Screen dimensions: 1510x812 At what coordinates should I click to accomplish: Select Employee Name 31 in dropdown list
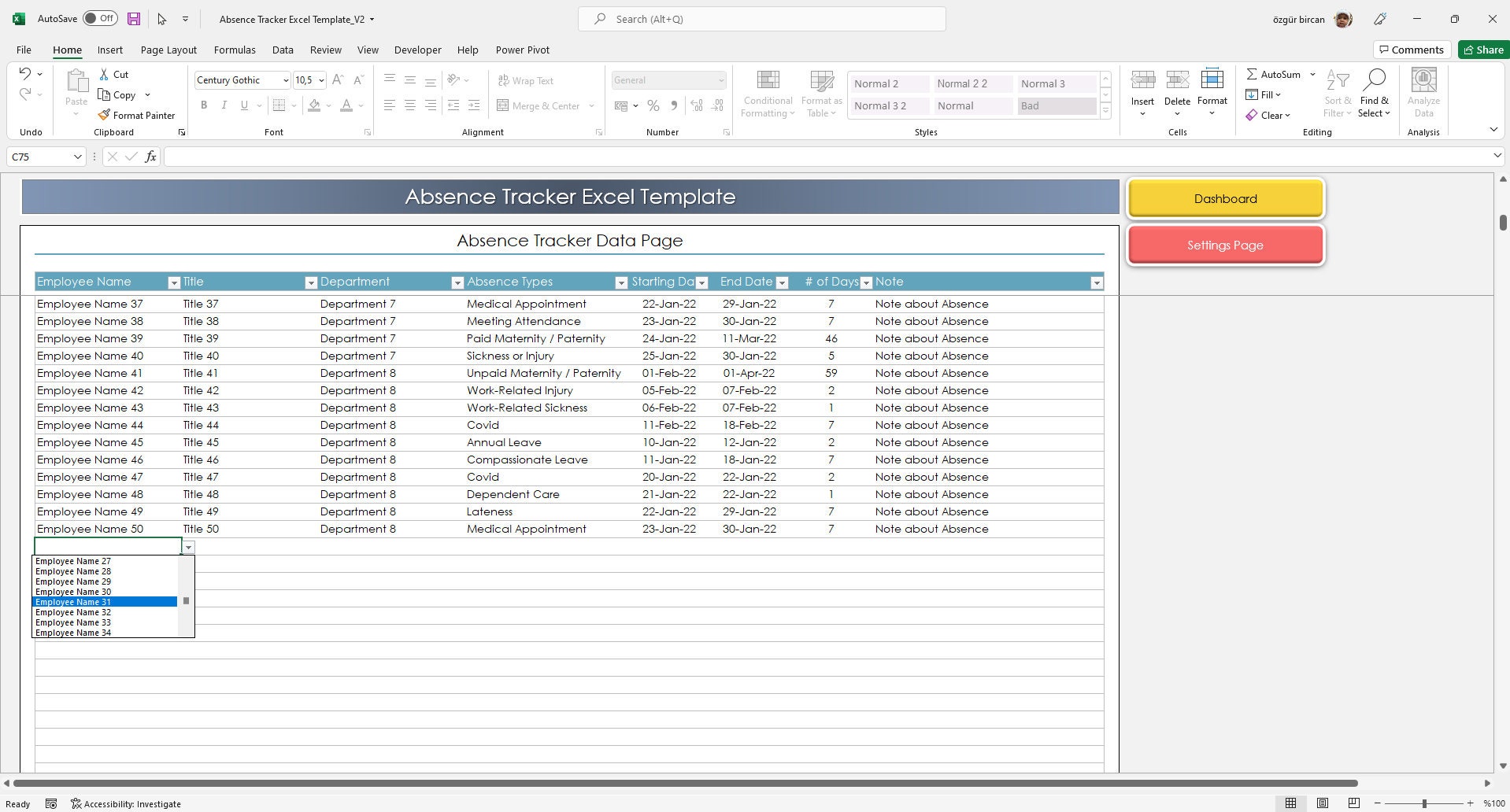105,602
